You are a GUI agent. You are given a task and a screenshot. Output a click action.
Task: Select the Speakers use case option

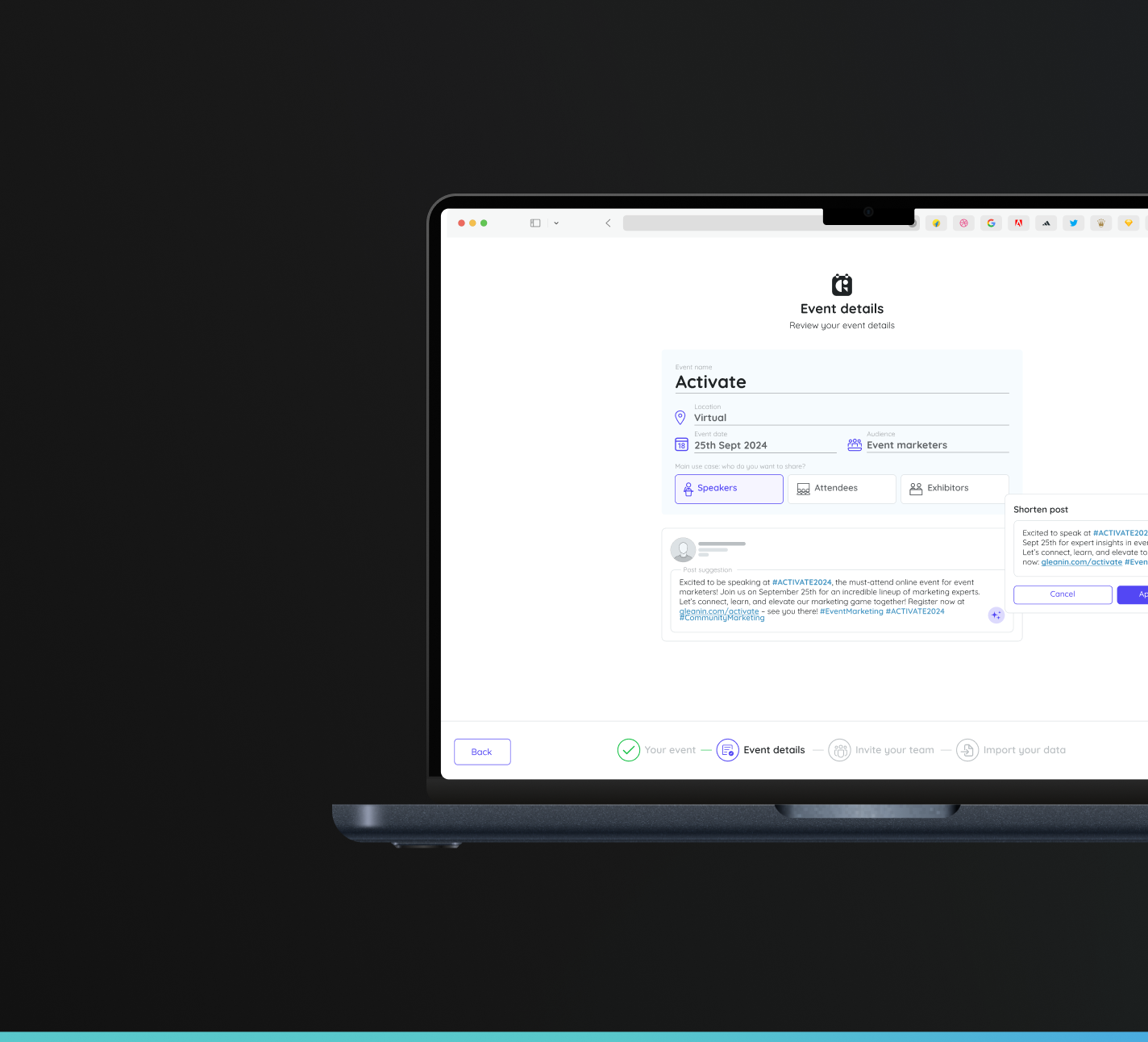point(729,489)
